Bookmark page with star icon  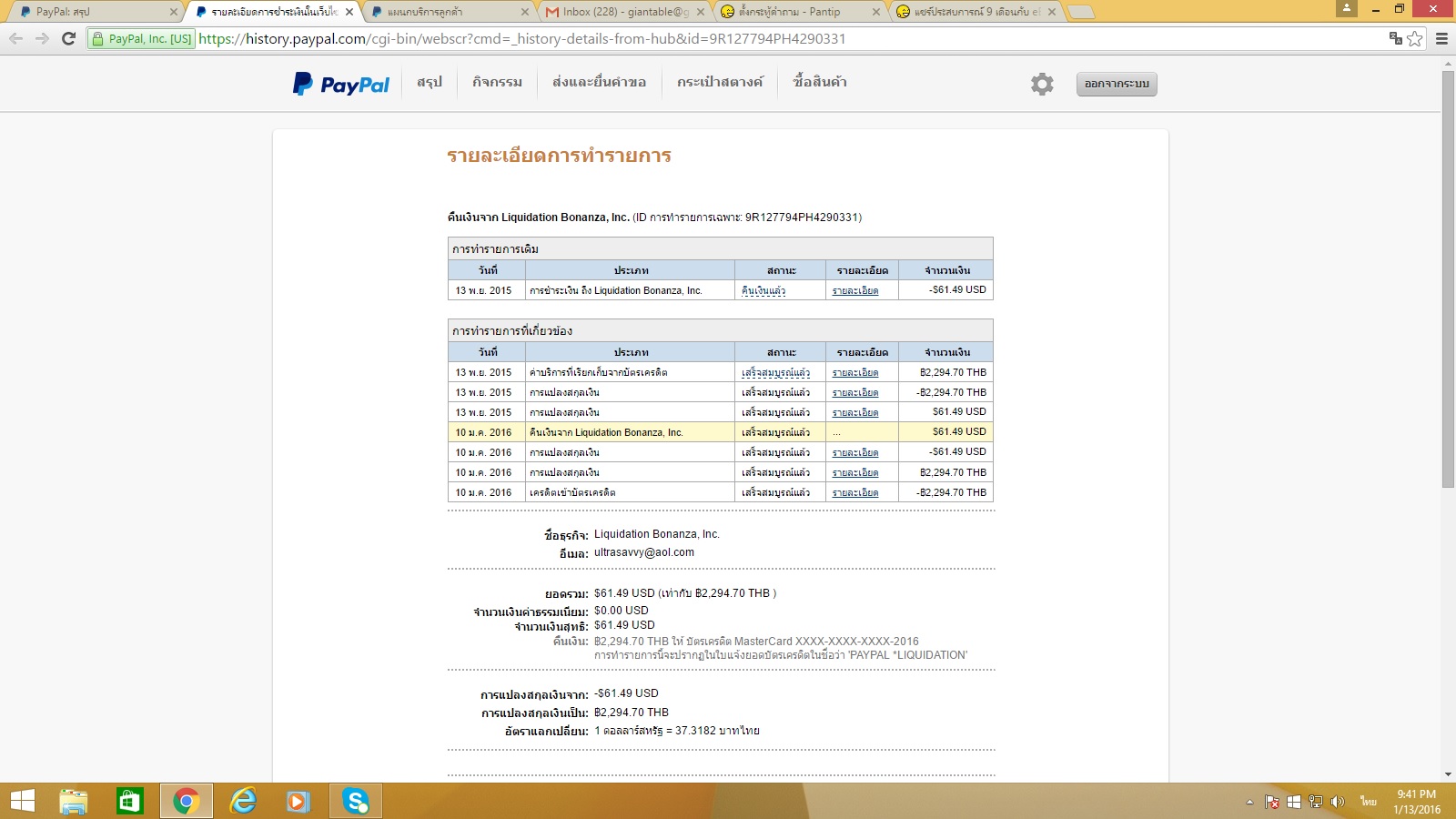tap(1415, 38)
